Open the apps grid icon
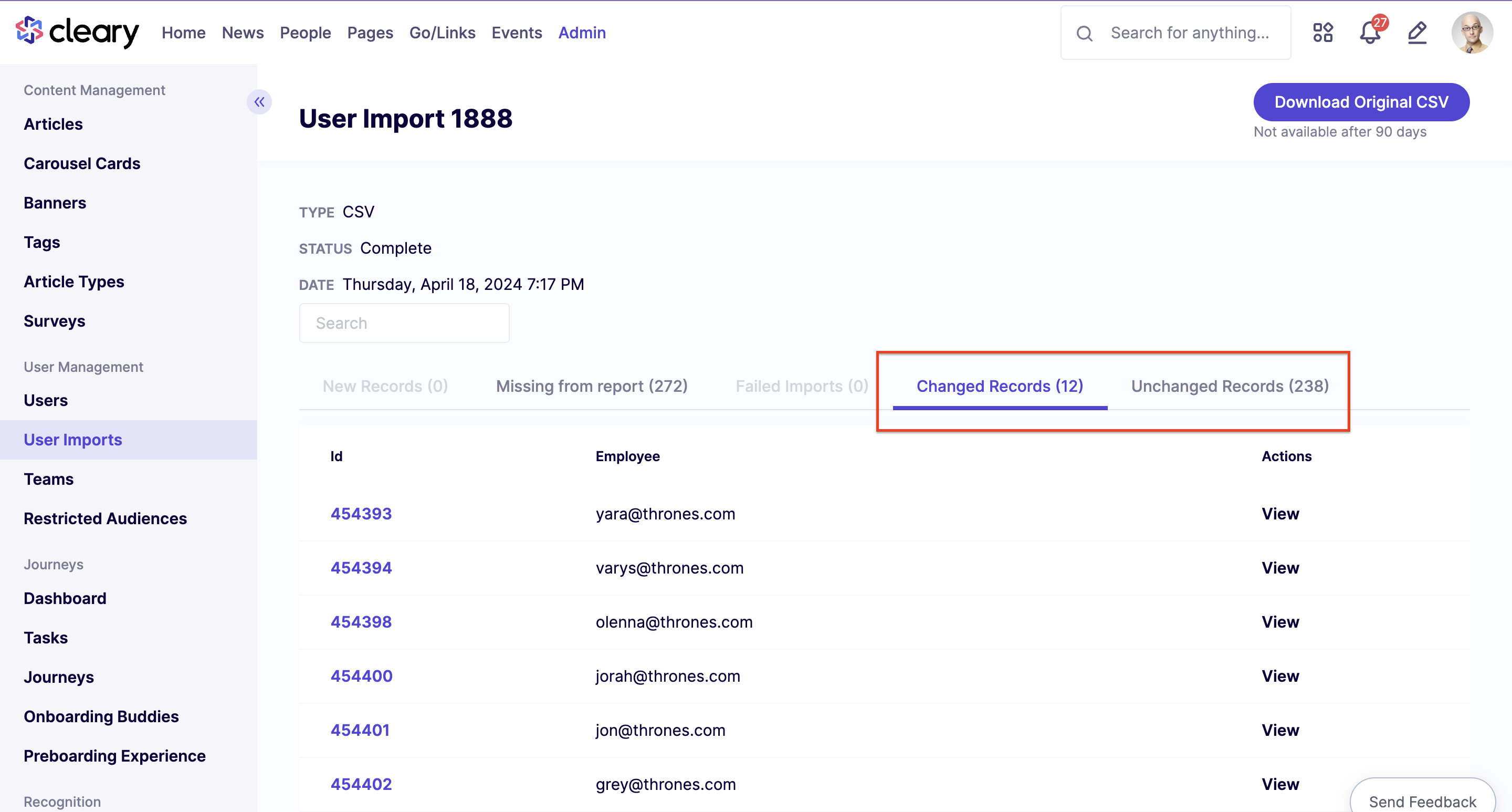 [x=1323, y=32]
